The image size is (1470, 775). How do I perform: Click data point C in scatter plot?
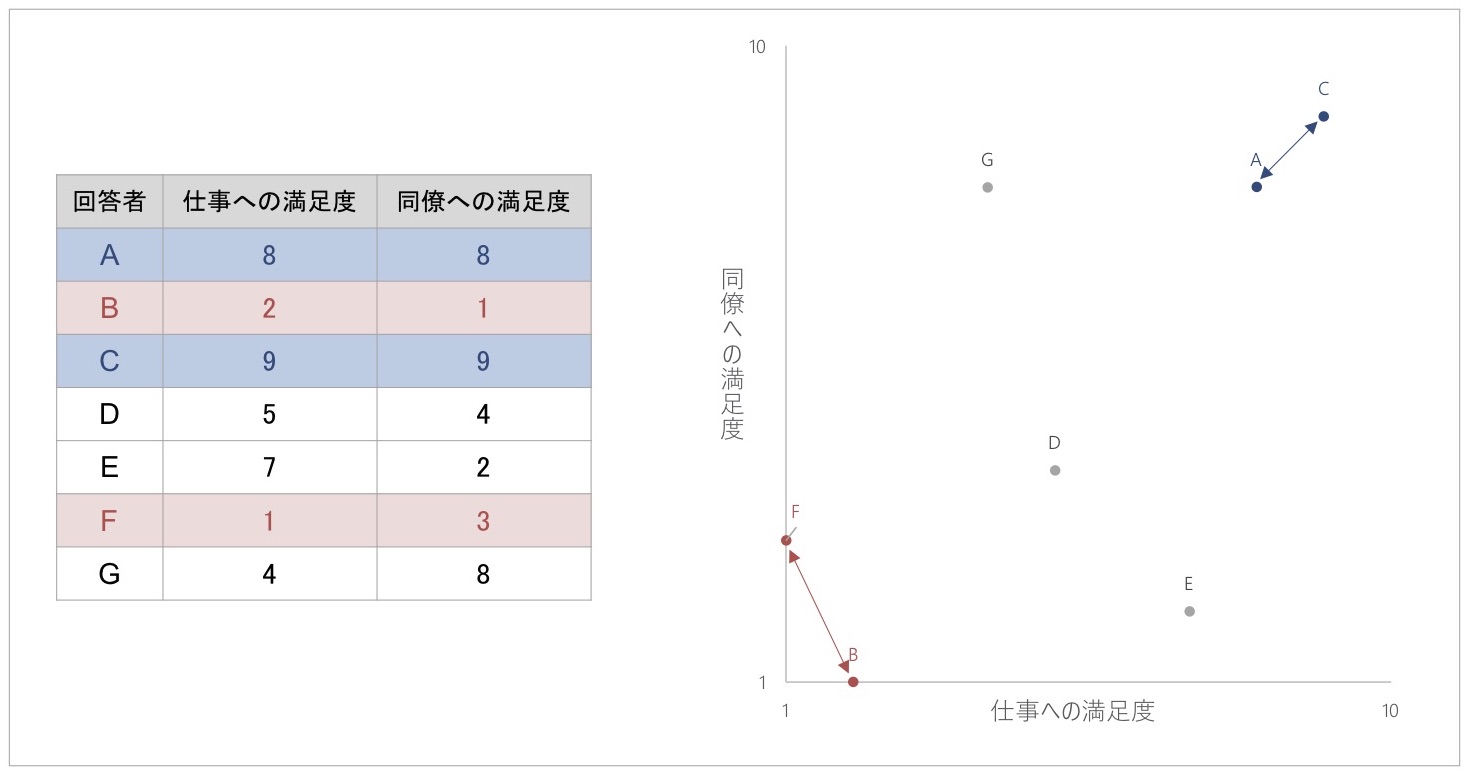click(1323, 116)
